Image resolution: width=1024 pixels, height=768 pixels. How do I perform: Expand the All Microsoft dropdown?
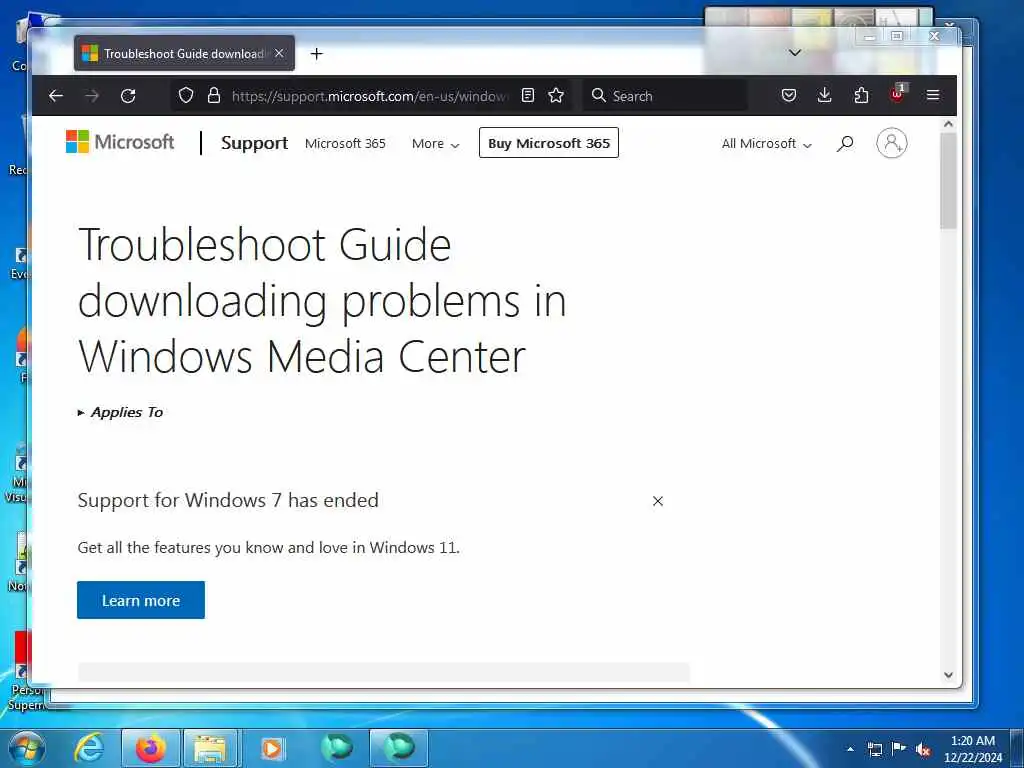(x=767, y=144)
